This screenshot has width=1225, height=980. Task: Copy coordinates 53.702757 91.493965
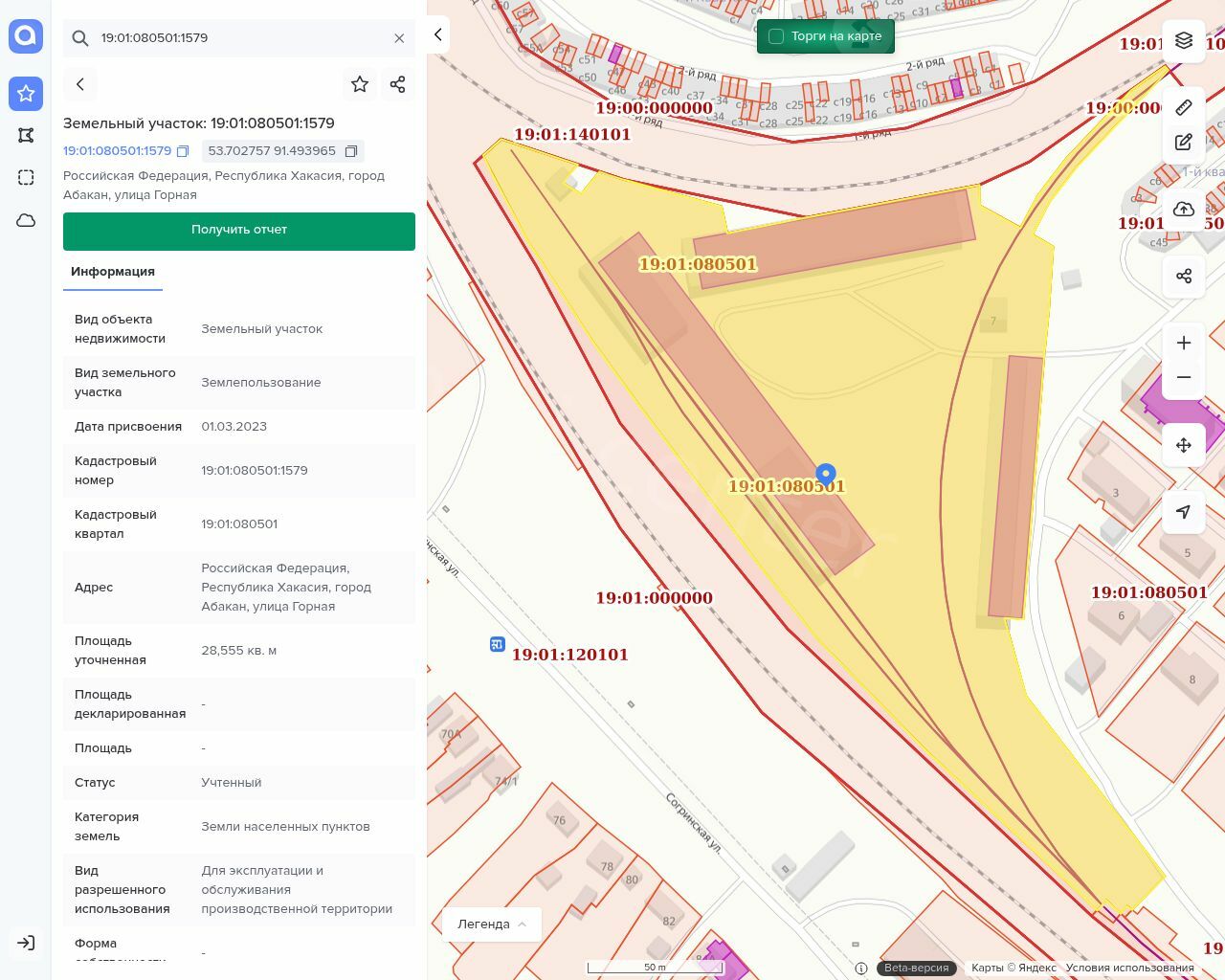[x=351, y=151]
